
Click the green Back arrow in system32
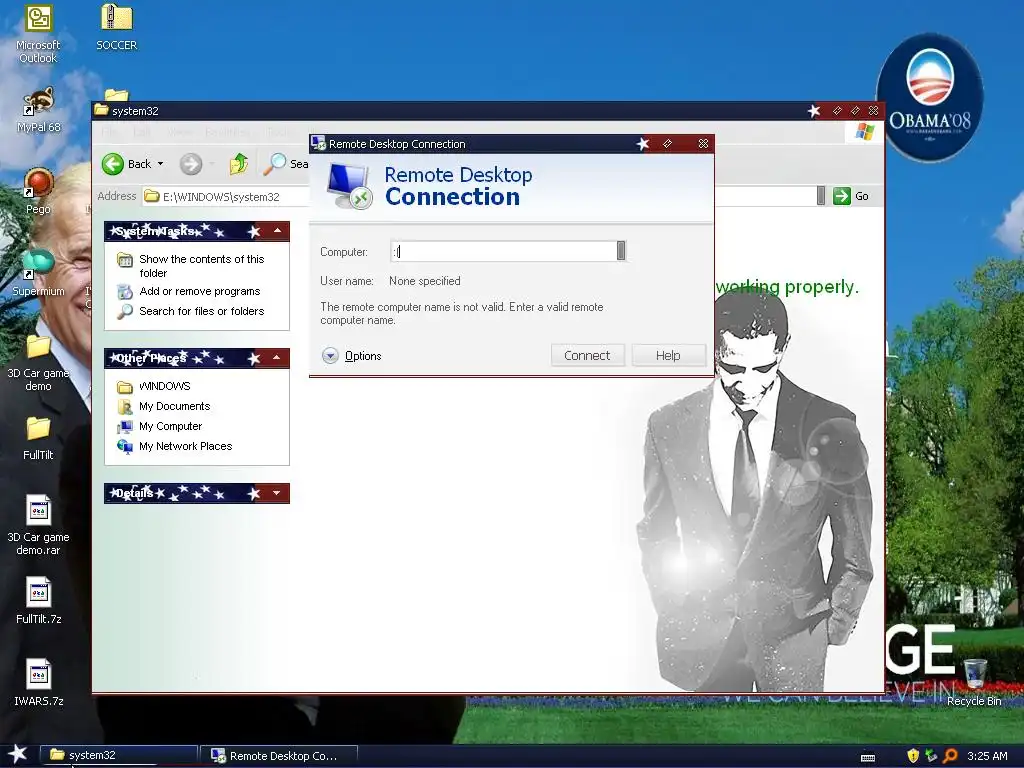(x=112, y=164)
